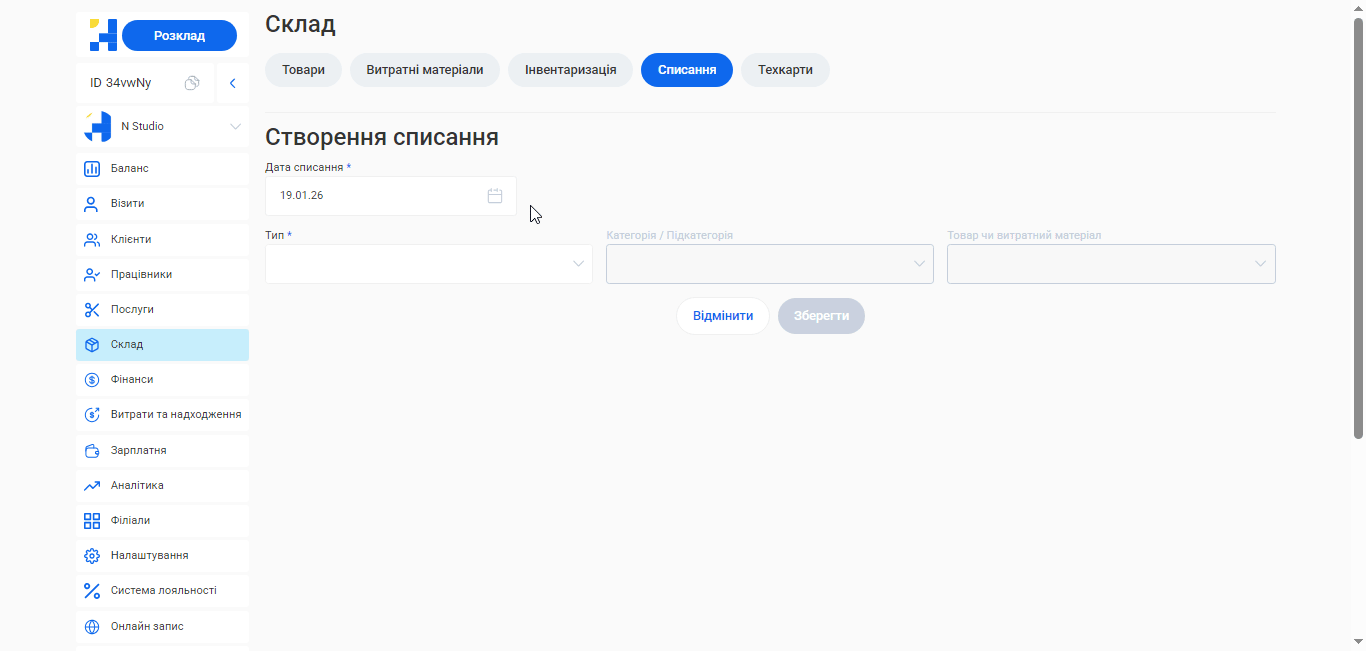Screen dimensions: 1366x651
Task: Click the globe icon for Онлайн запис
Action: 92,626
